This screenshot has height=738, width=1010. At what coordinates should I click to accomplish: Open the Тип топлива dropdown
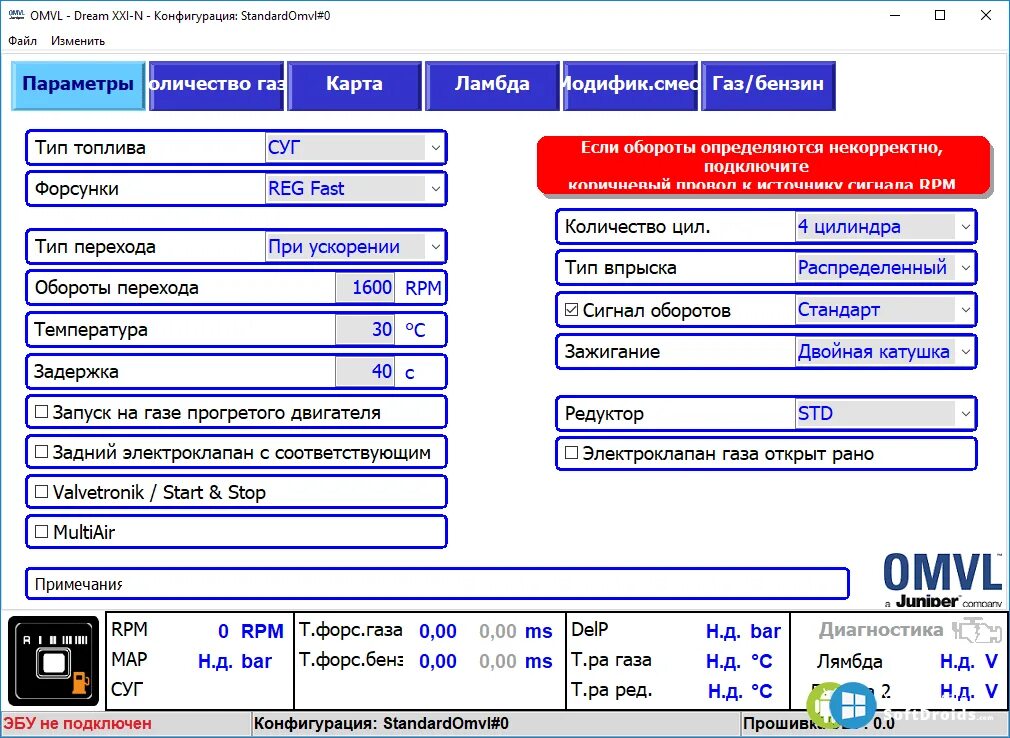coord(354,147)
